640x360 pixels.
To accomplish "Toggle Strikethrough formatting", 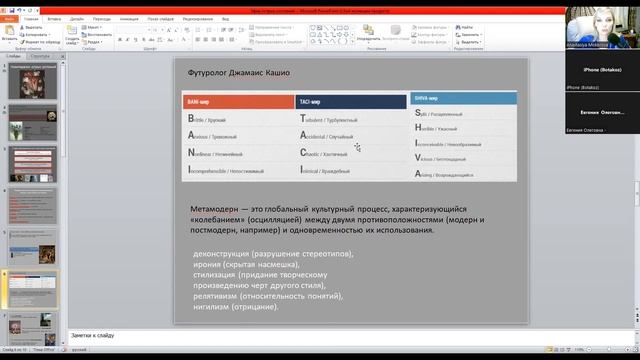I will coord(151,40).
